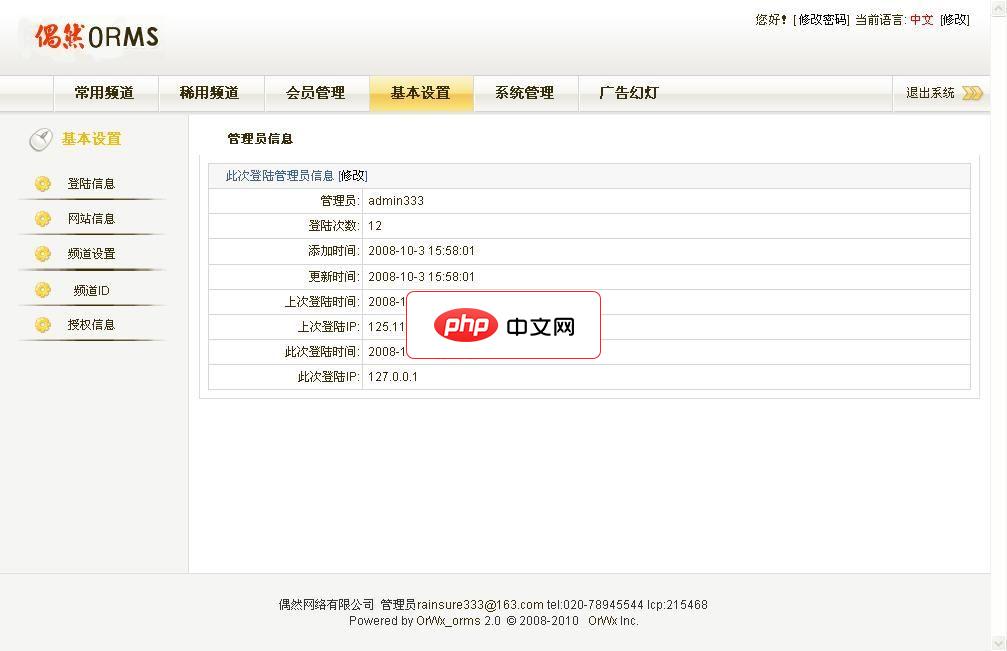Click the 登陆次数: row label
Viewport: 1007px width, 651px height.
tap(334, 226)
